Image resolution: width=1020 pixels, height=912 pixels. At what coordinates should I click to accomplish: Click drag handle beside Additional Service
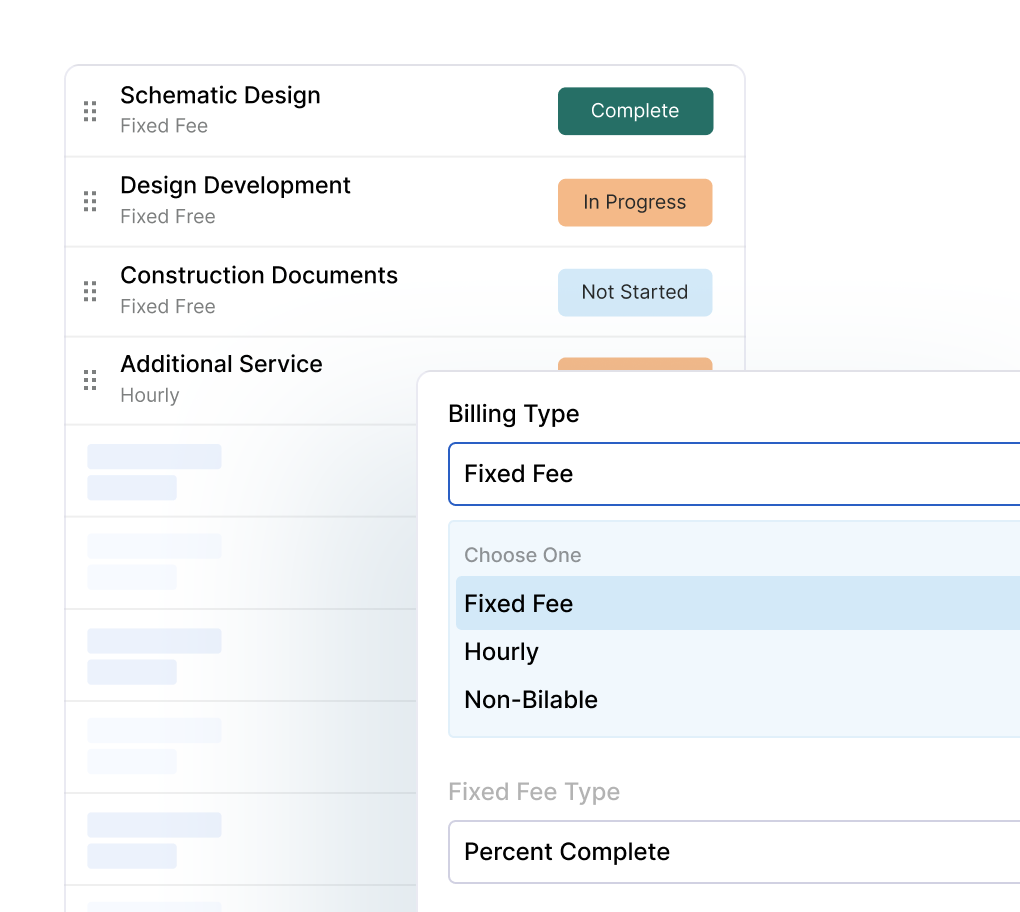[90, 380]
